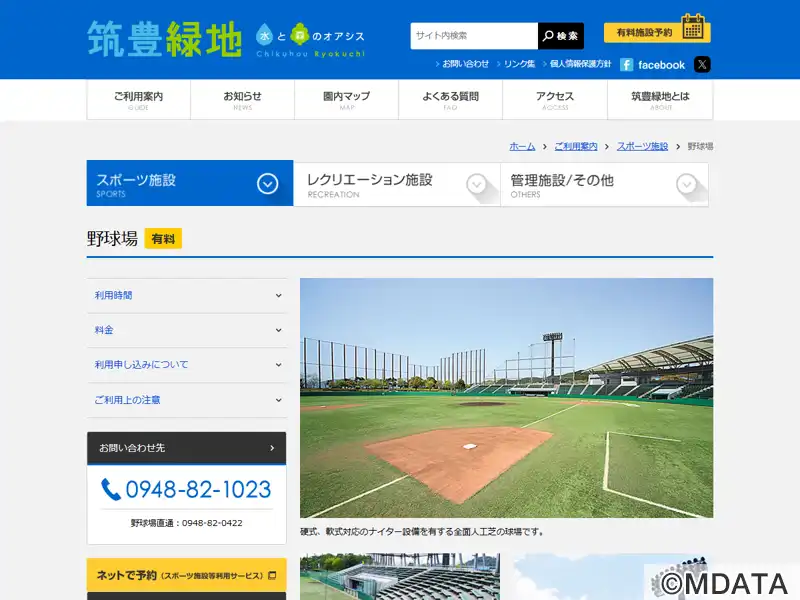Expand the レクリエーション施設 category dropdown

coord(477,184)
